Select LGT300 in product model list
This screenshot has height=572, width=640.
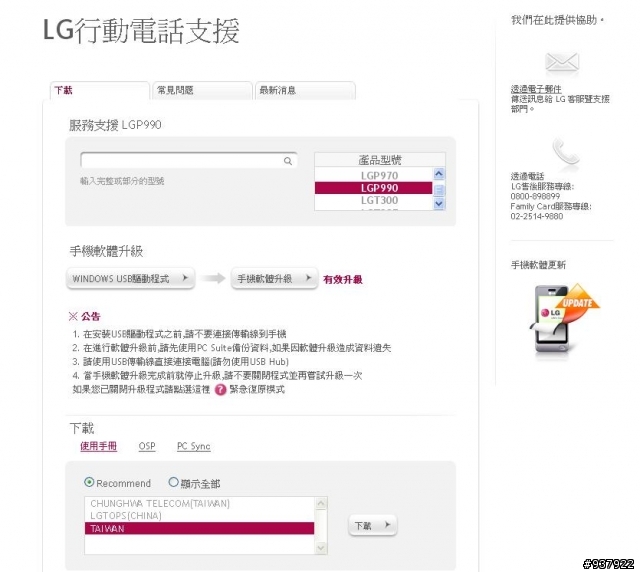(x=373, y=200)
